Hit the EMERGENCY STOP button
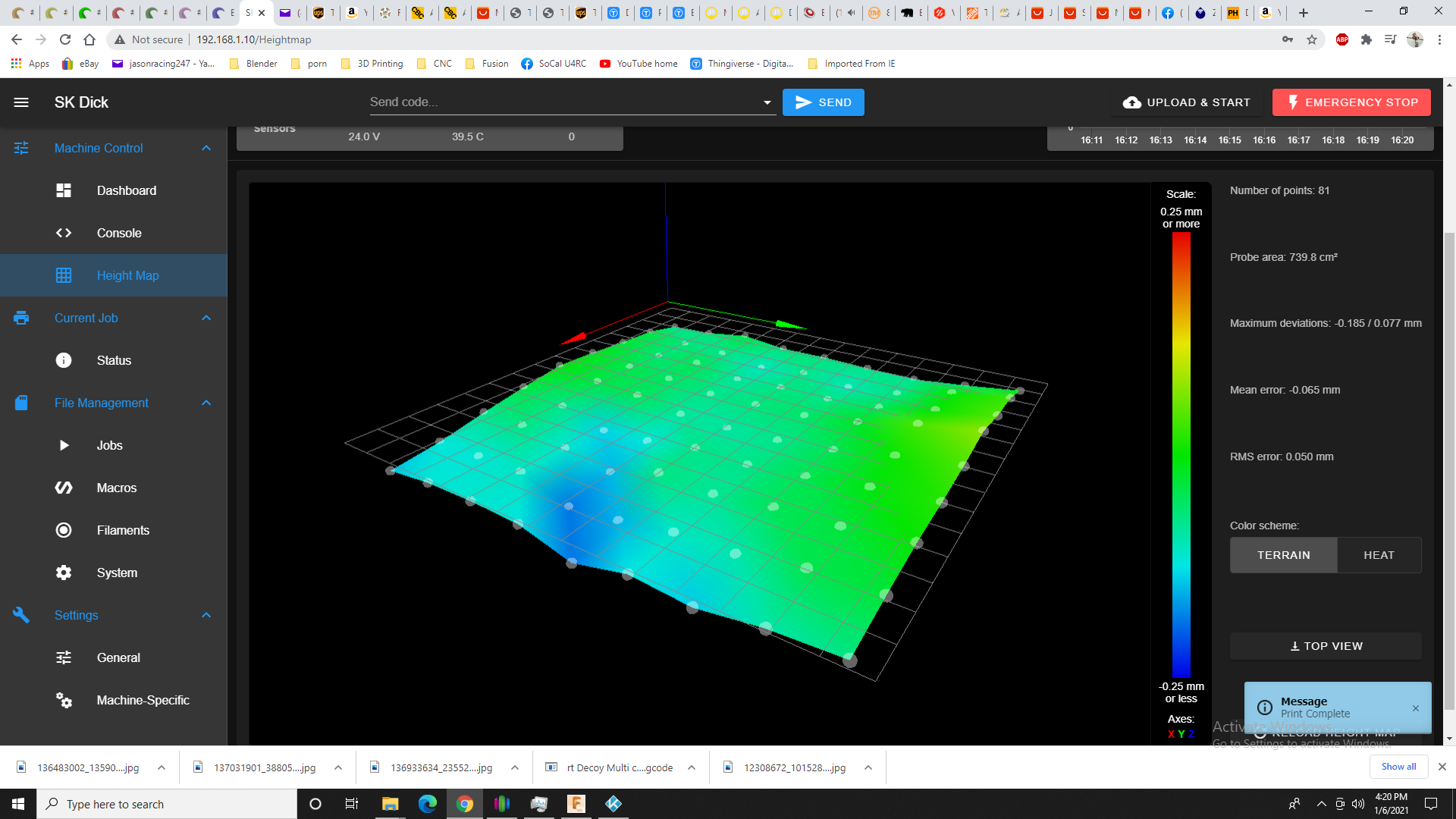Image resolution: width=1456 pixels, height=819 pixels. pyautogui.click(x=1351, y=102)
